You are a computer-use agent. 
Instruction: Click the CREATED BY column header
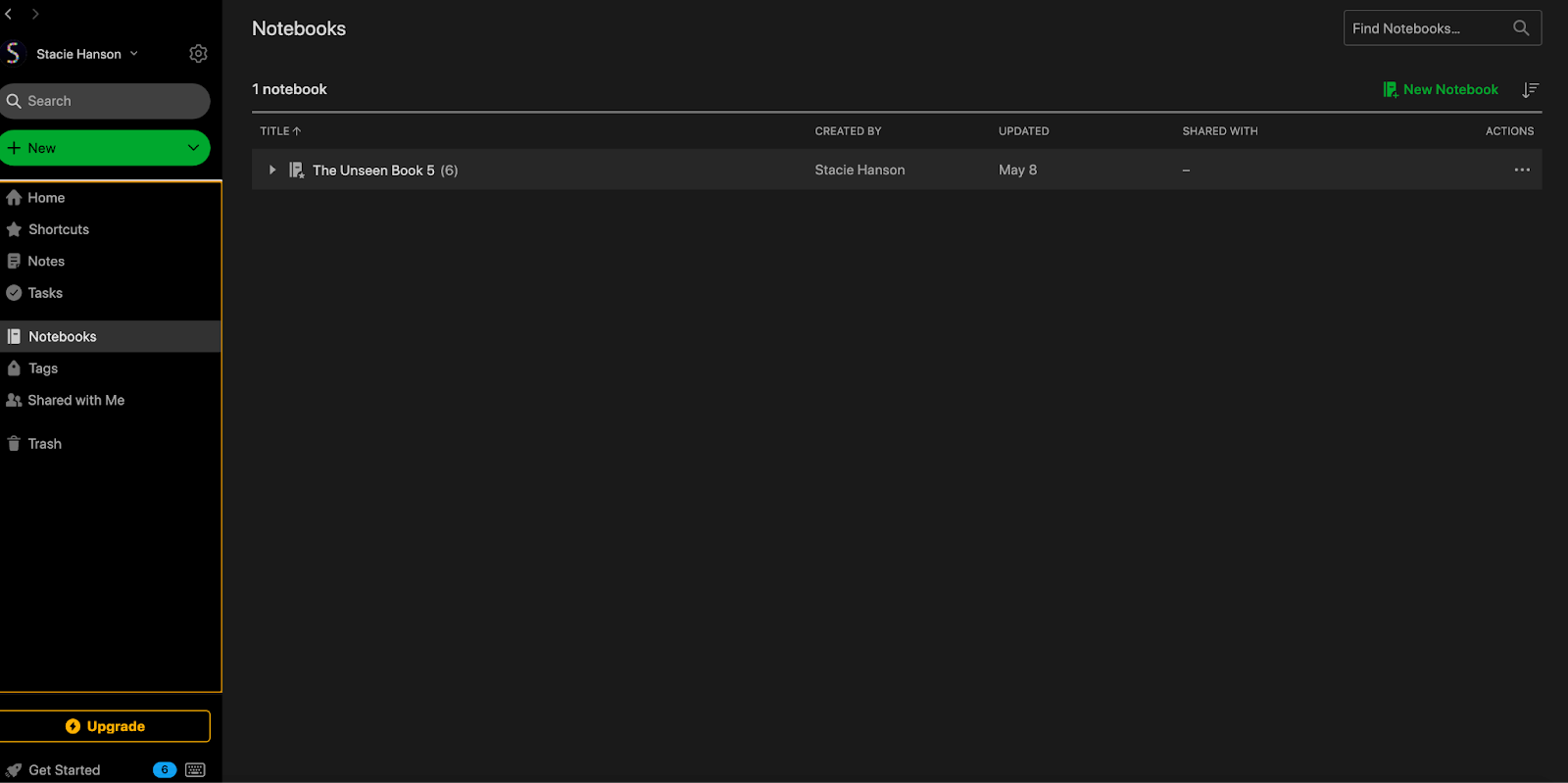[849, 131]
